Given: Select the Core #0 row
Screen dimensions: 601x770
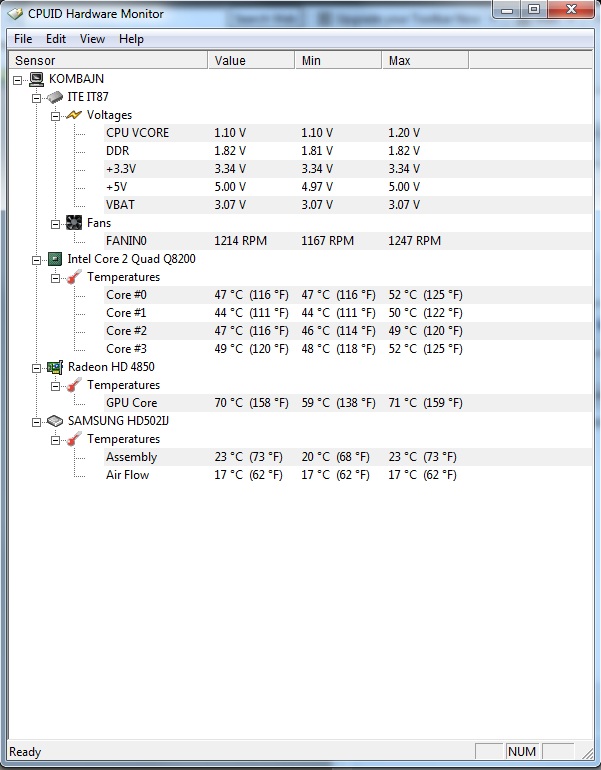Looking at the screenshot, I should [x=348, y=295].
